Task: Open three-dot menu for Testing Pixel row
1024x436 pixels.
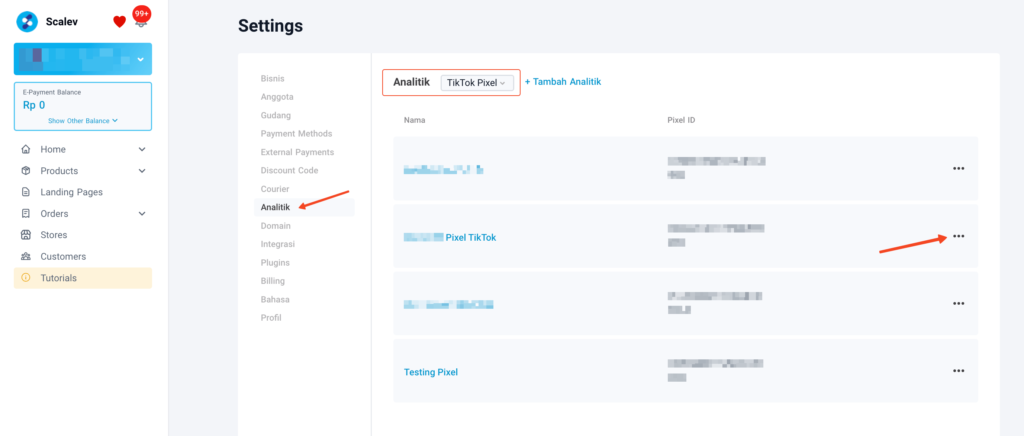Action: [x=958, y=371]
